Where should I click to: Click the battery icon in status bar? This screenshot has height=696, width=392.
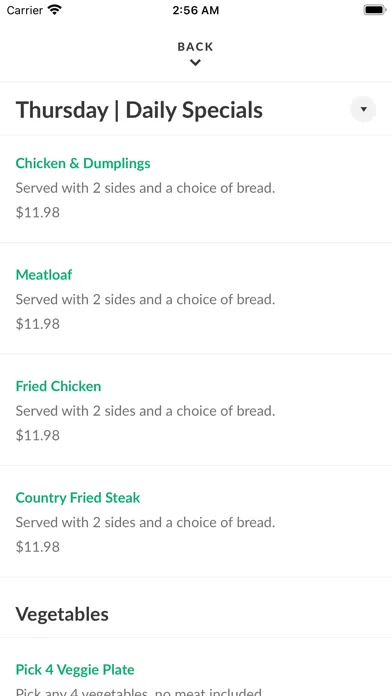pos(375,10)
